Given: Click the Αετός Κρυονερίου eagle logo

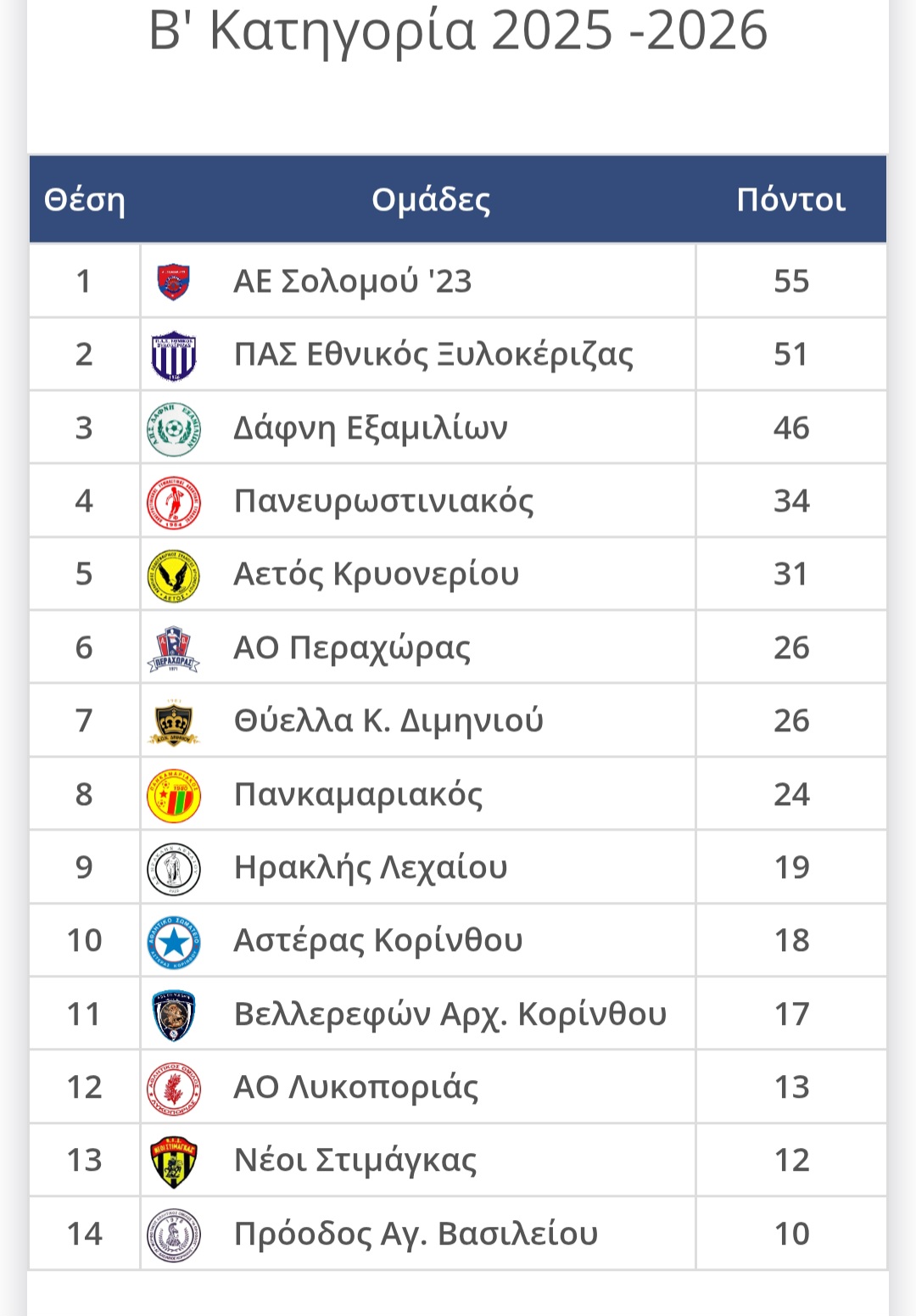Looking at the screenshot, I should point(174,575).
